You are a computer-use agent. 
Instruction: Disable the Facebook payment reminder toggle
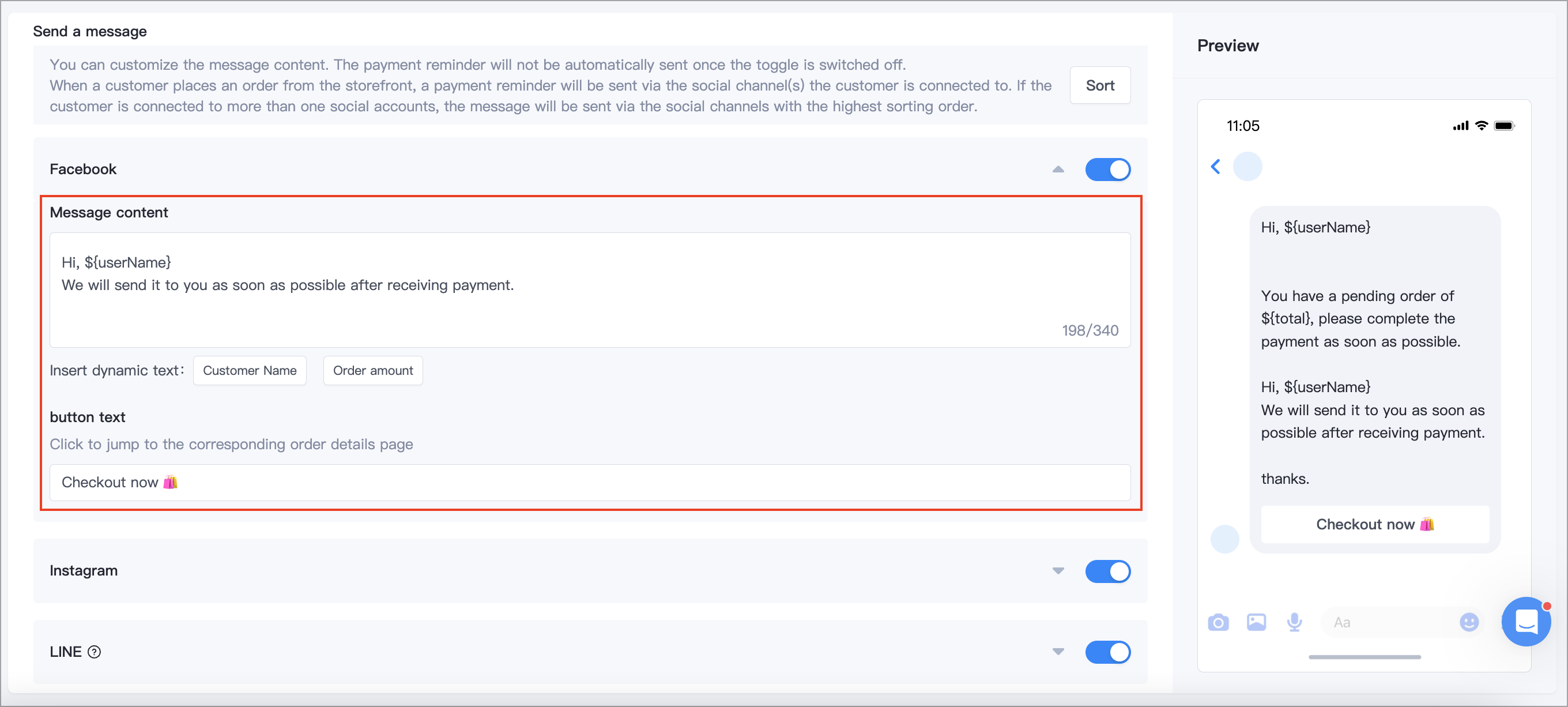click(x=1108, y=170)
